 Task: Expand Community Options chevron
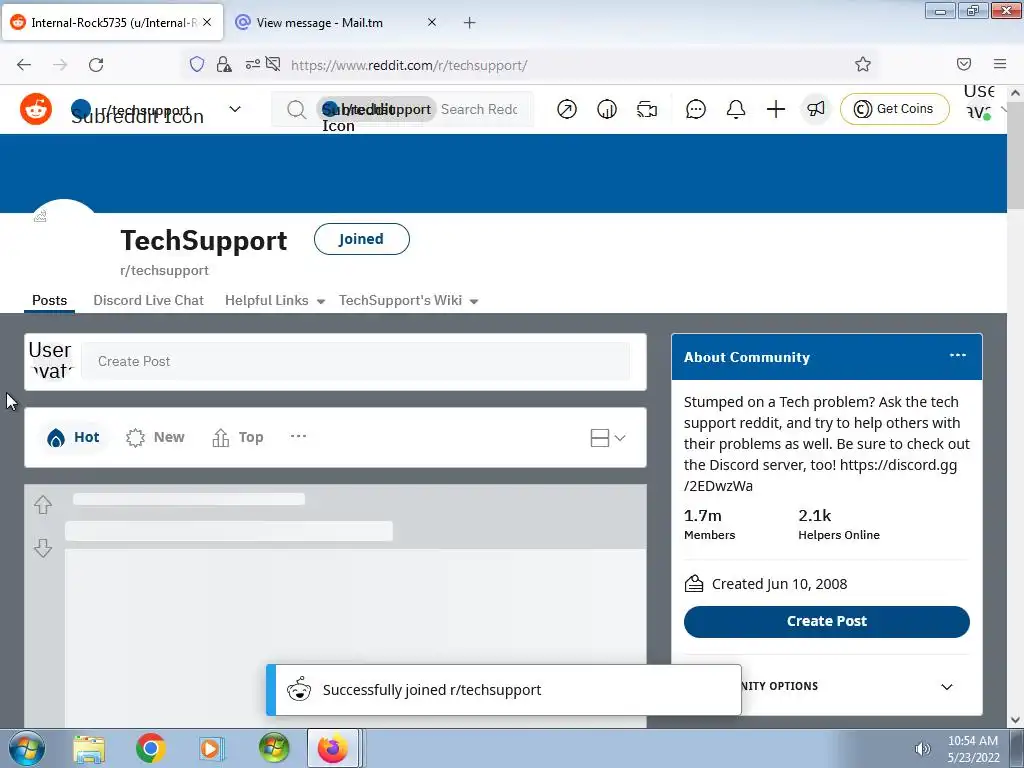tap(947, 686)
